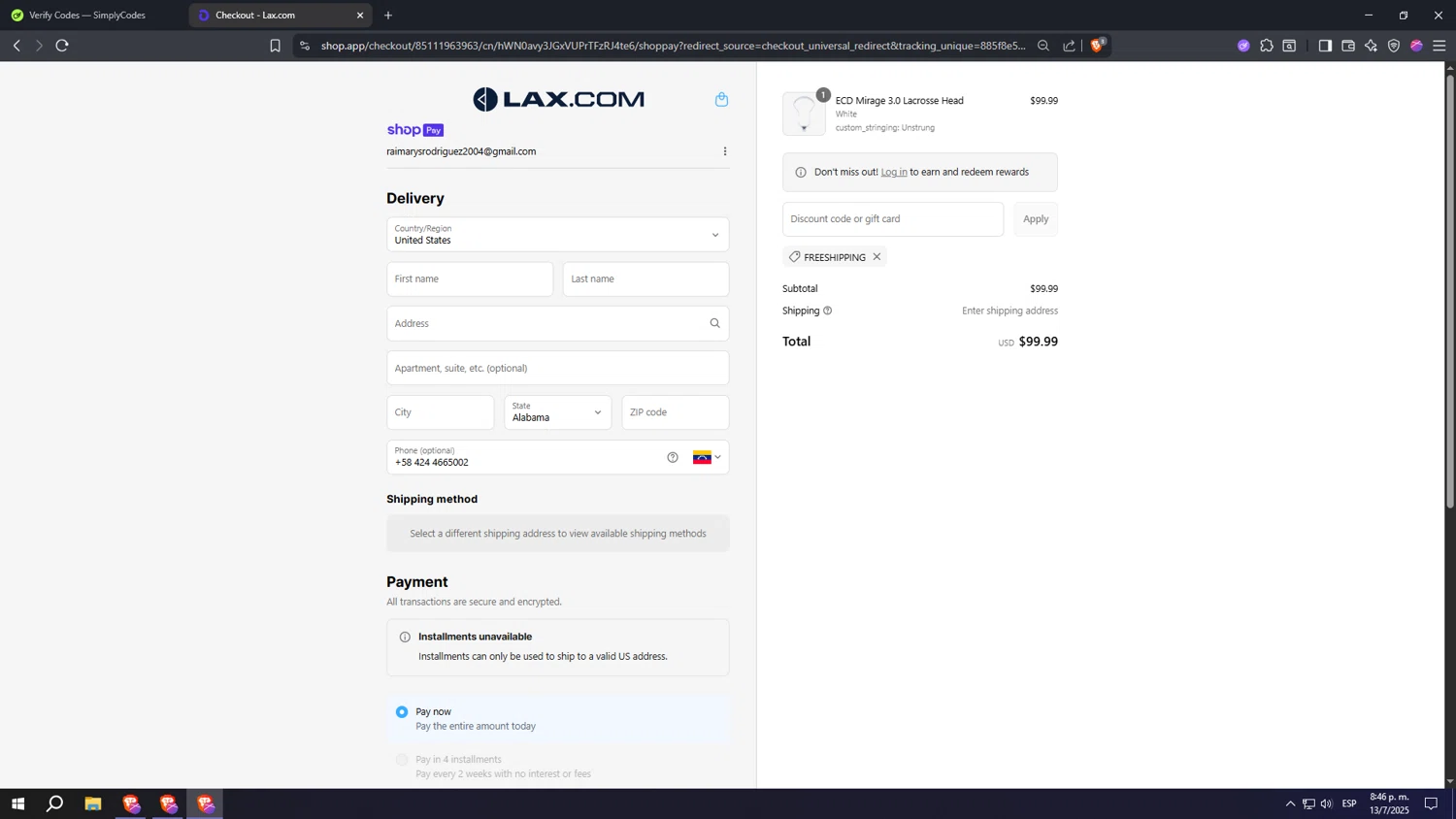The image size is (1456, 819).
Task: Focus the Apartment, suite field
Action: click(558, 368)
